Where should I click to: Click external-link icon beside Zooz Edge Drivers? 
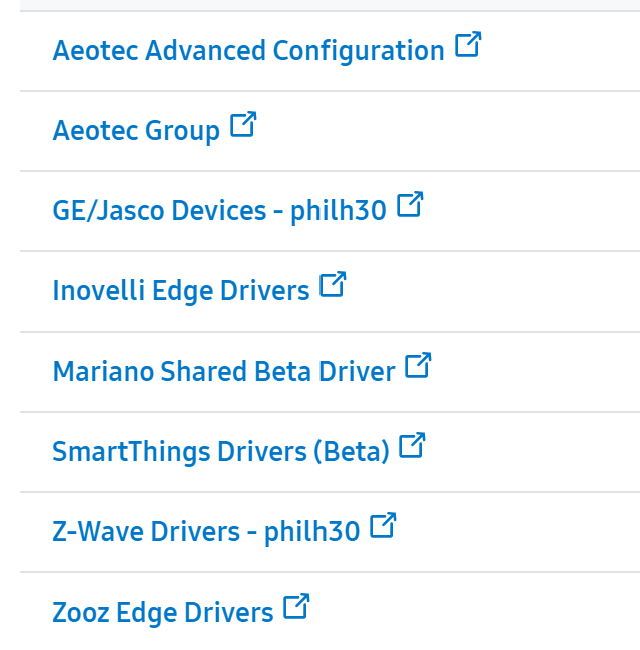[x=296, y=605]
